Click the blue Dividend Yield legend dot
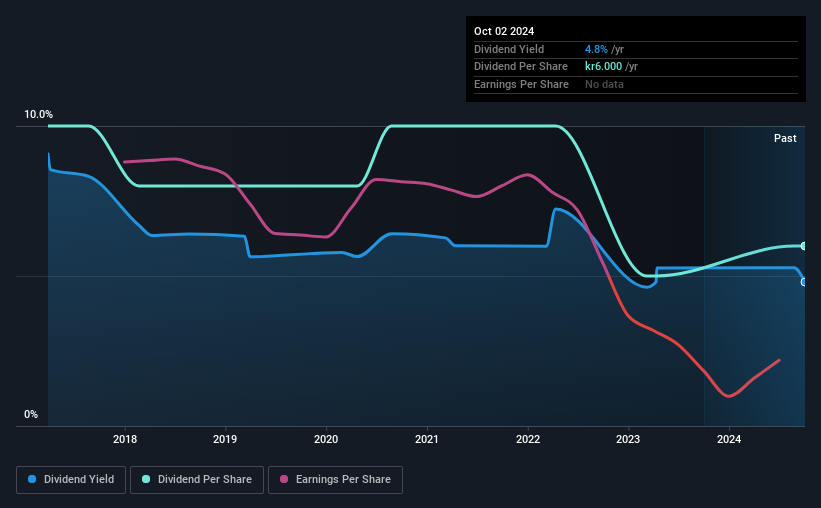The width and height of the screenshot is (821, 508). [32, 479]
